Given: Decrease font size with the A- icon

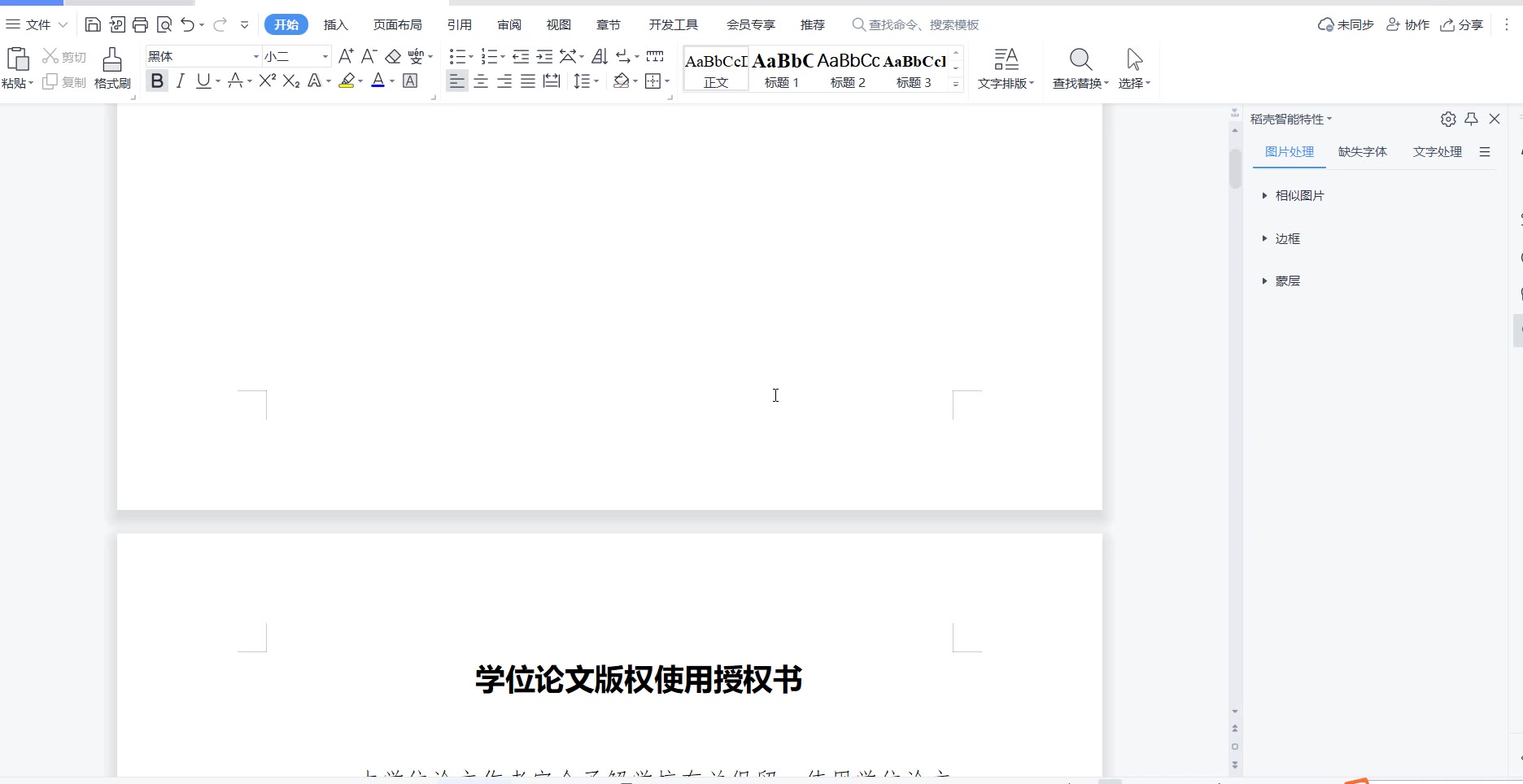Looking at the screenshot, I should 369,56.
